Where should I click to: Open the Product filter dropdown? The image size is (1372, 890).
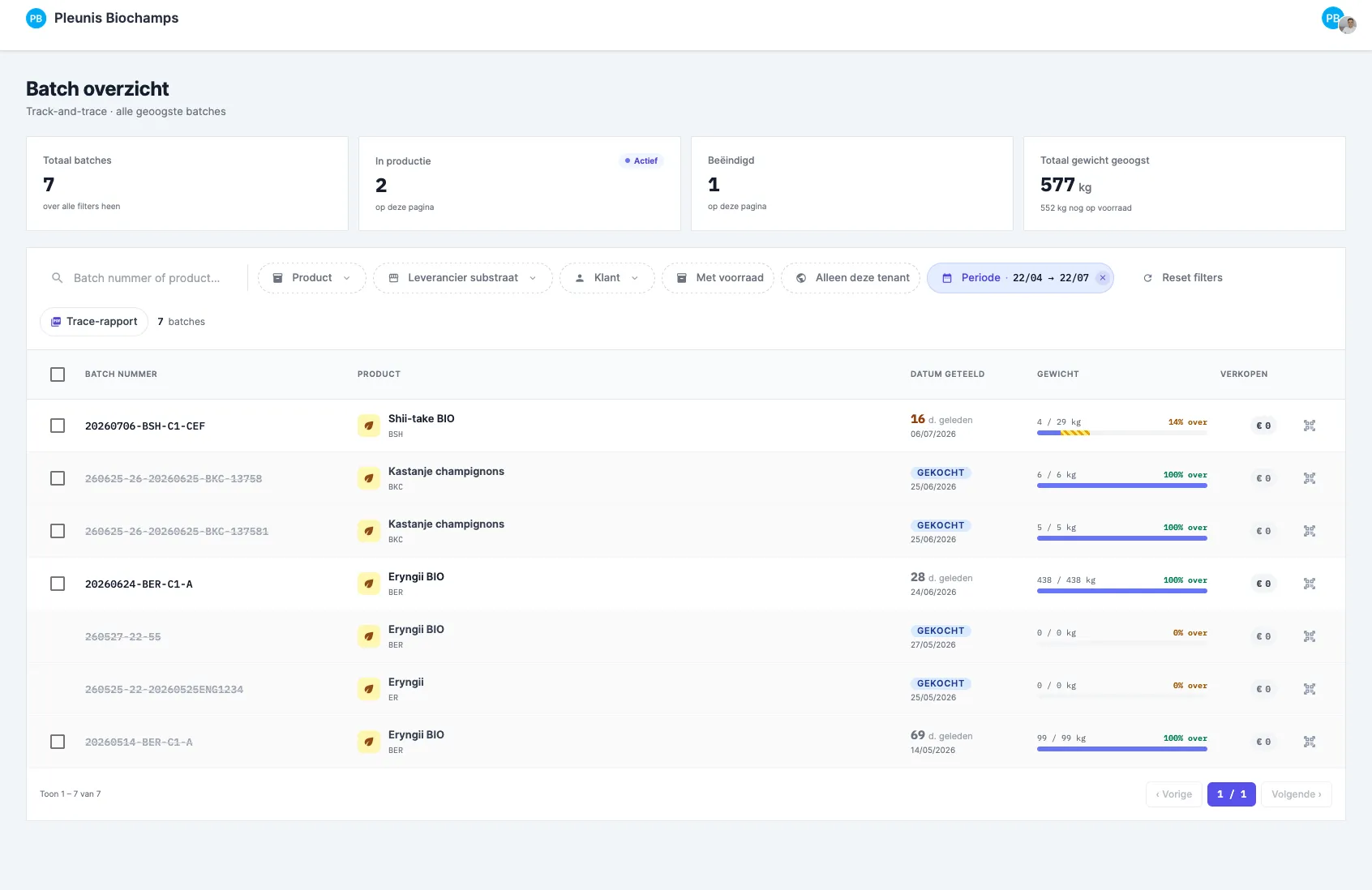pos(312,278)
